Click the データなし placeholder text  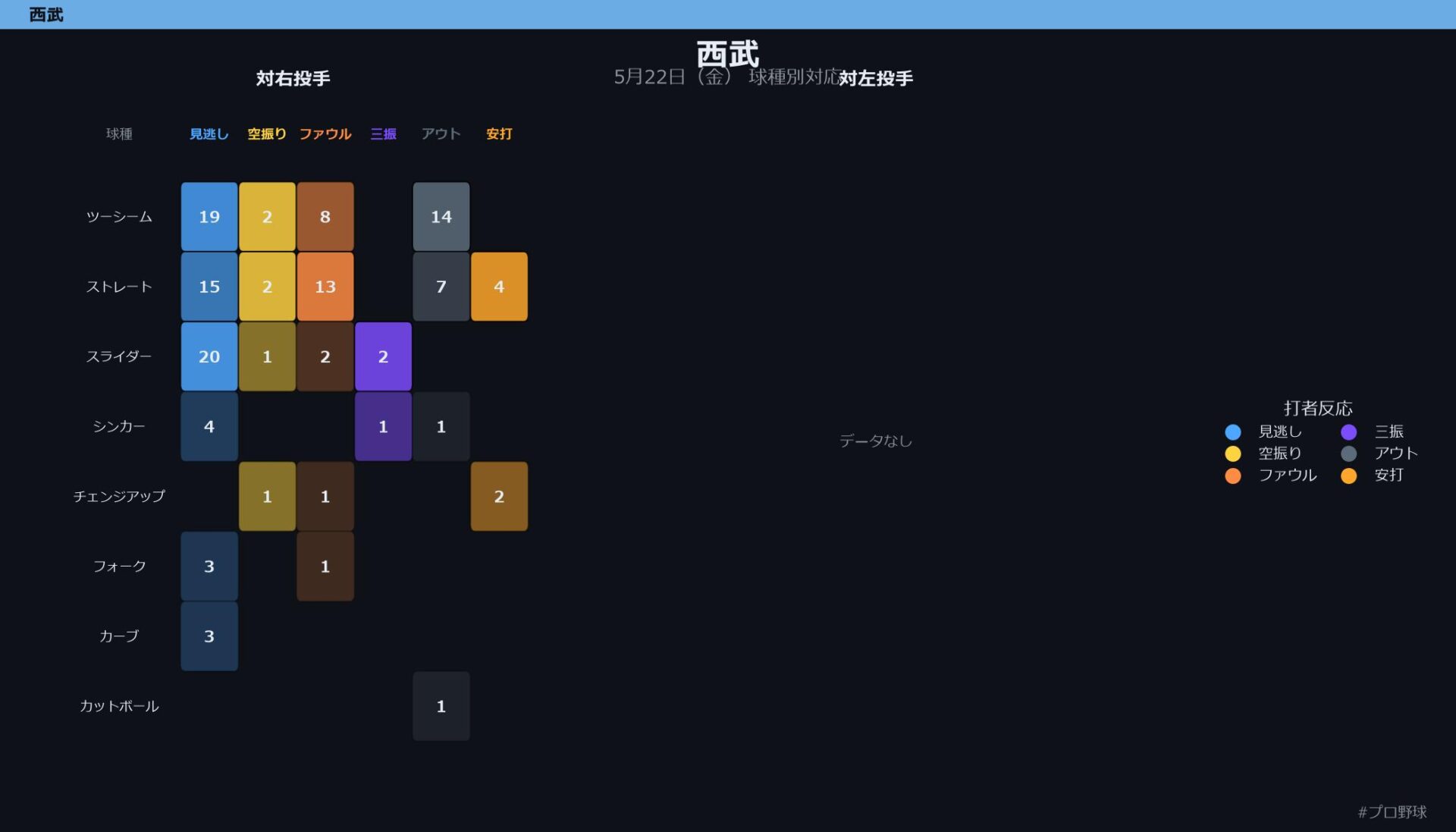pyautogui.click(x=876, y=441)
